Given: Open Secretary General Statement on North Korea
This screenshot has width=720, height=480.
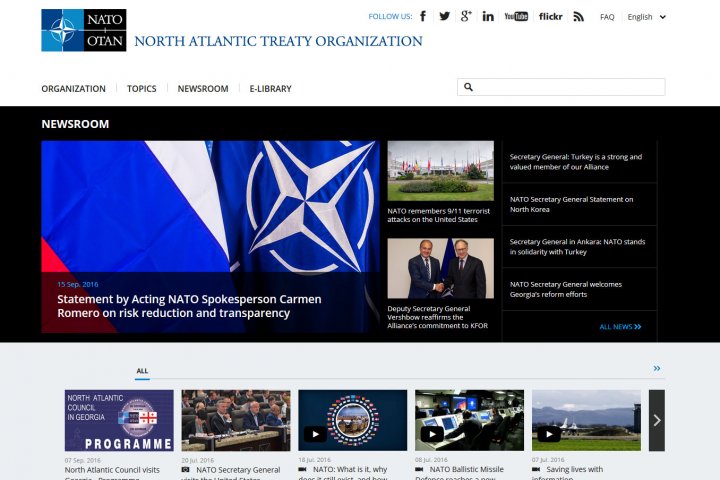Looking at the screenshot, I should point(571,204).
